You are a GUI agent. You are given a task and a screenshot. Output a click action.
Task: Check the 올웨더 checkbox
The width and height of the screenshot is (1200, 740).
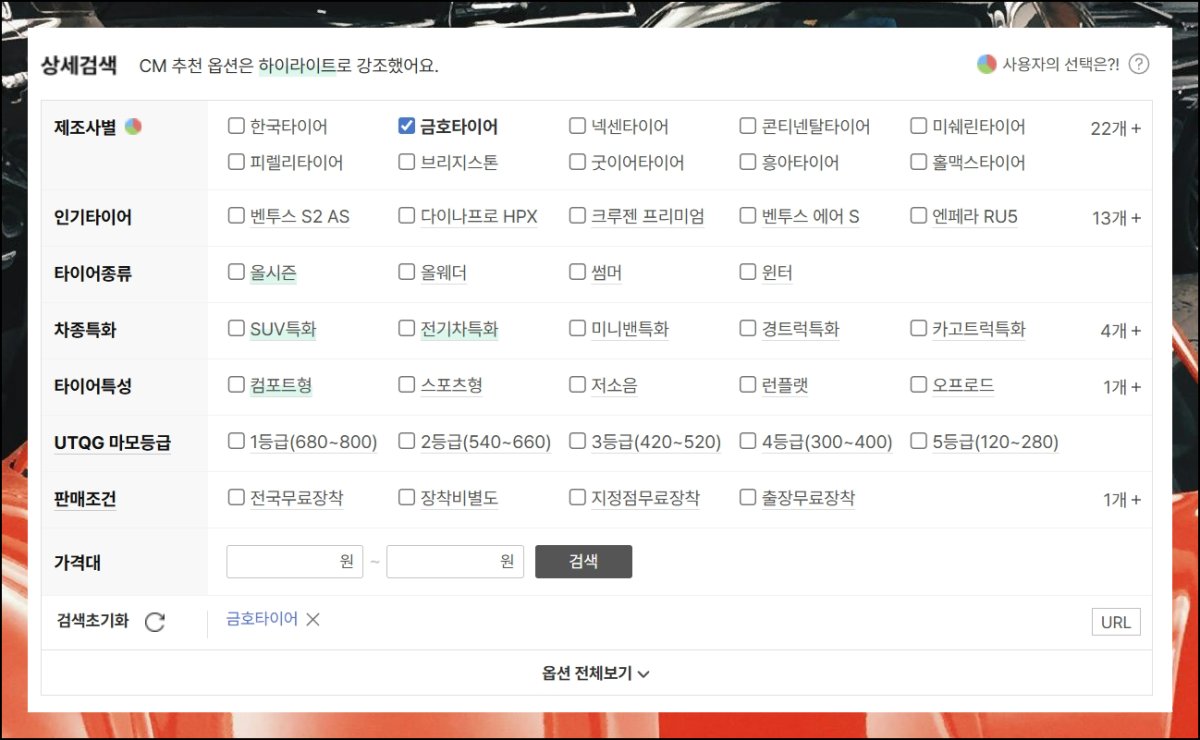point(406,271)
